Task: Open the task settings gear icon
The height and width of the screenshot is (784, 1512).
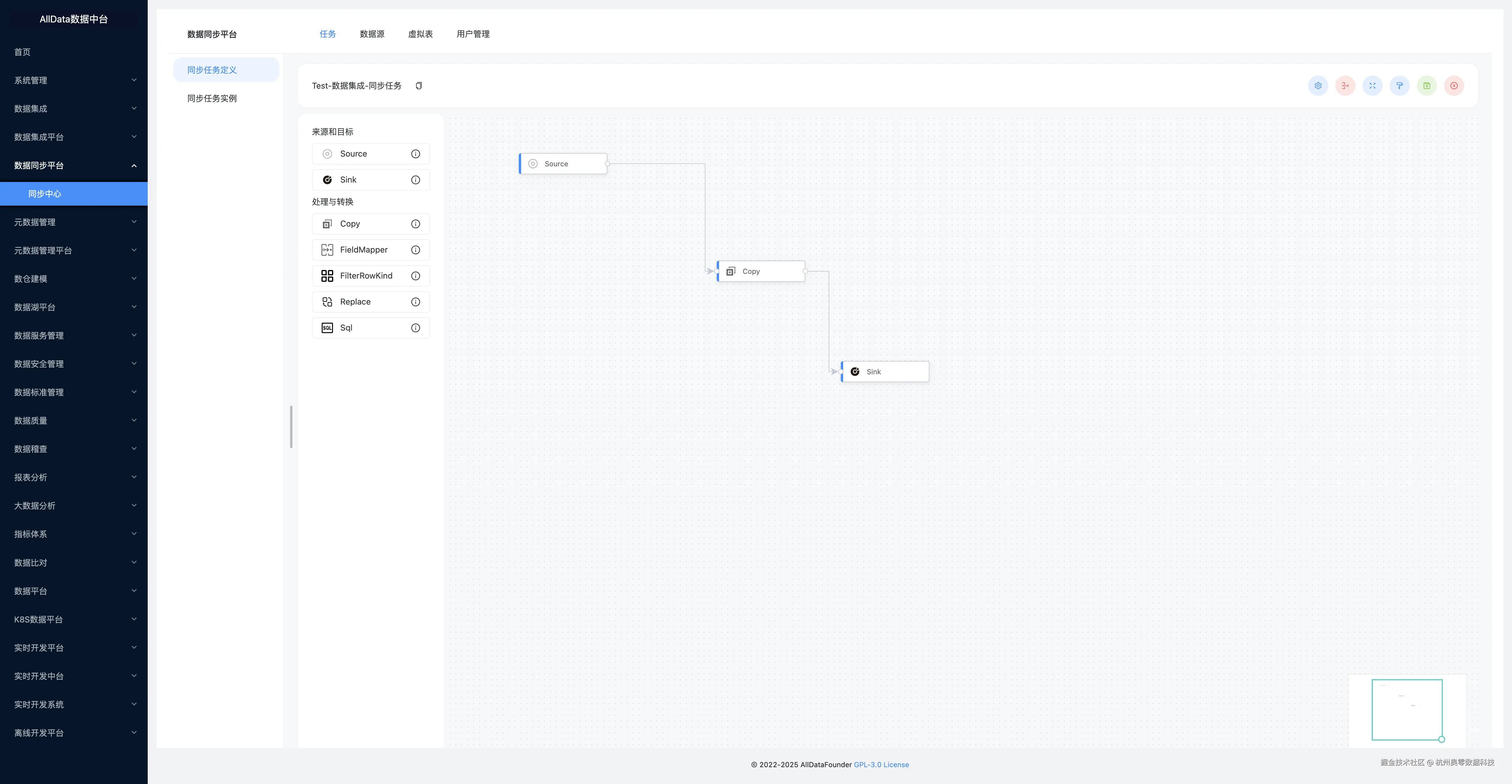Action: (x=1318, y=86)
